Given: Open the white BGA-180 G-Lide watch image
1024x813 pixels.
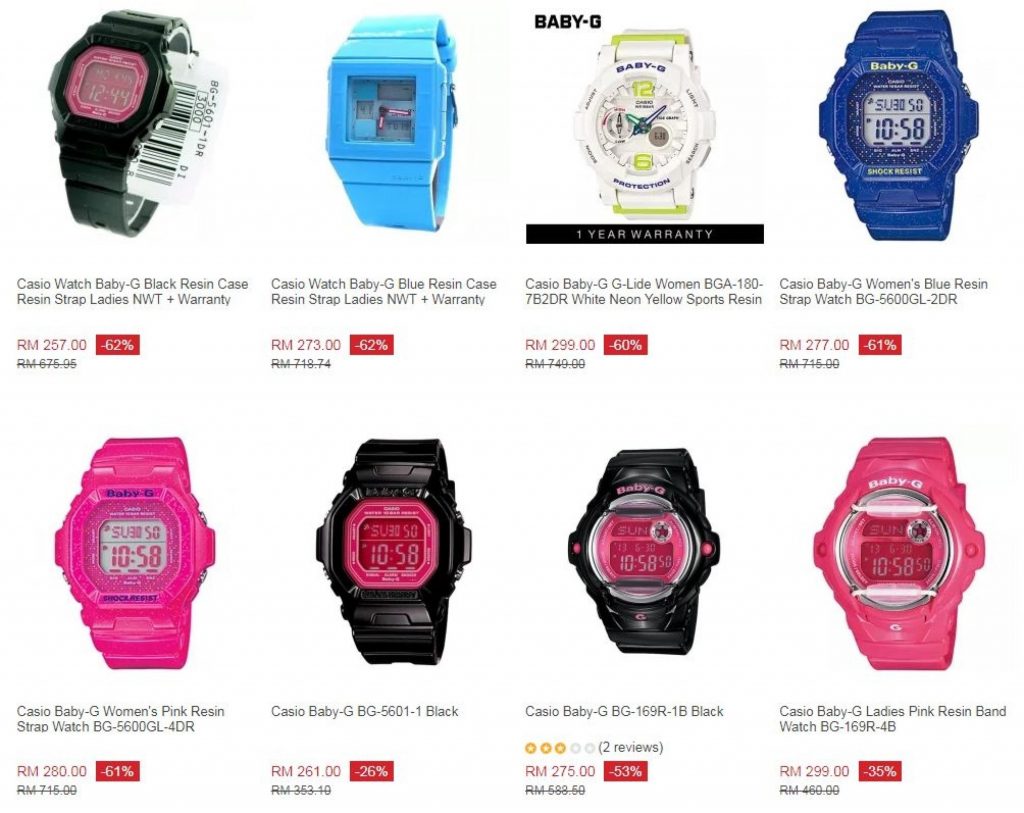Looking at the screenshot, I should coord(645,127).
